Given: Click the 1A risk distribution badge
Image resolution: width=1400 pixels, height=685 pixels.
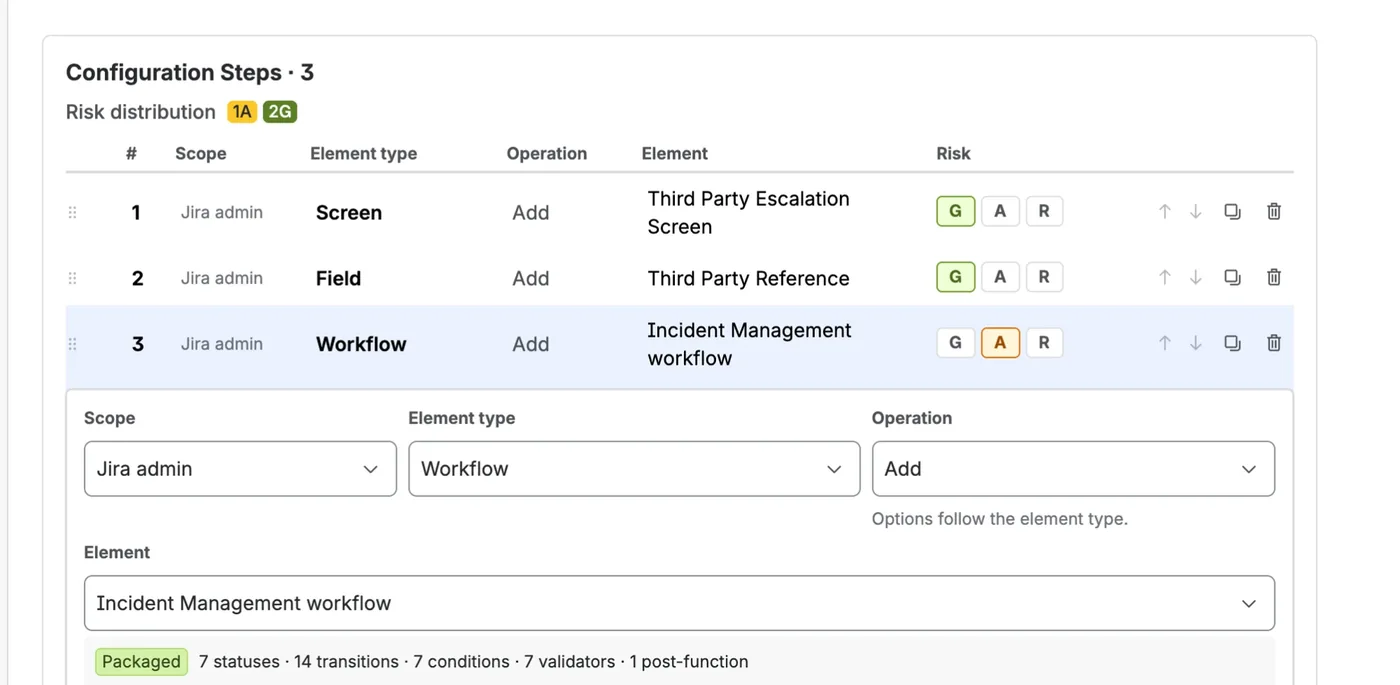Looking at the screenshot, I should 242,112.
